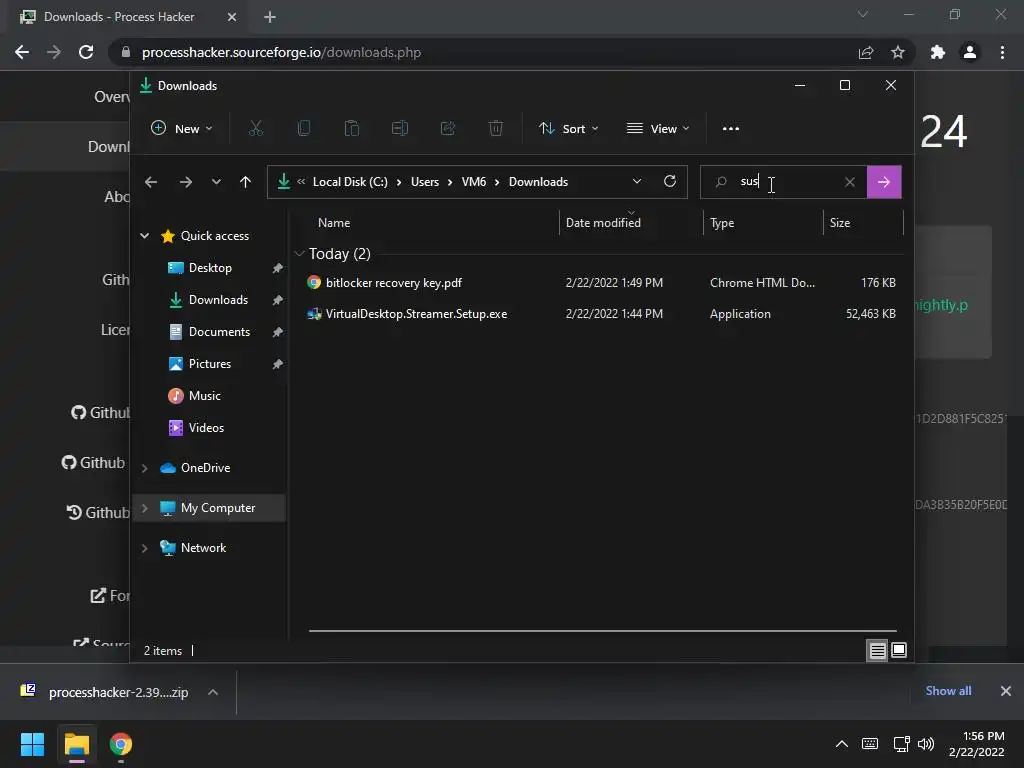Image resolution: width=1024 pixels, height=768 pixels.
Task: Click the Share icon in File Explorer toolbar
Action: 448,129
